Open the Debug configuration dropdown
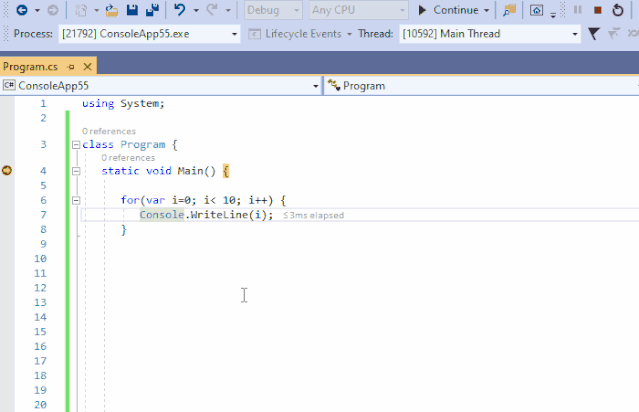Viewport: 639px width, 412px height. [x=273, y=10]
